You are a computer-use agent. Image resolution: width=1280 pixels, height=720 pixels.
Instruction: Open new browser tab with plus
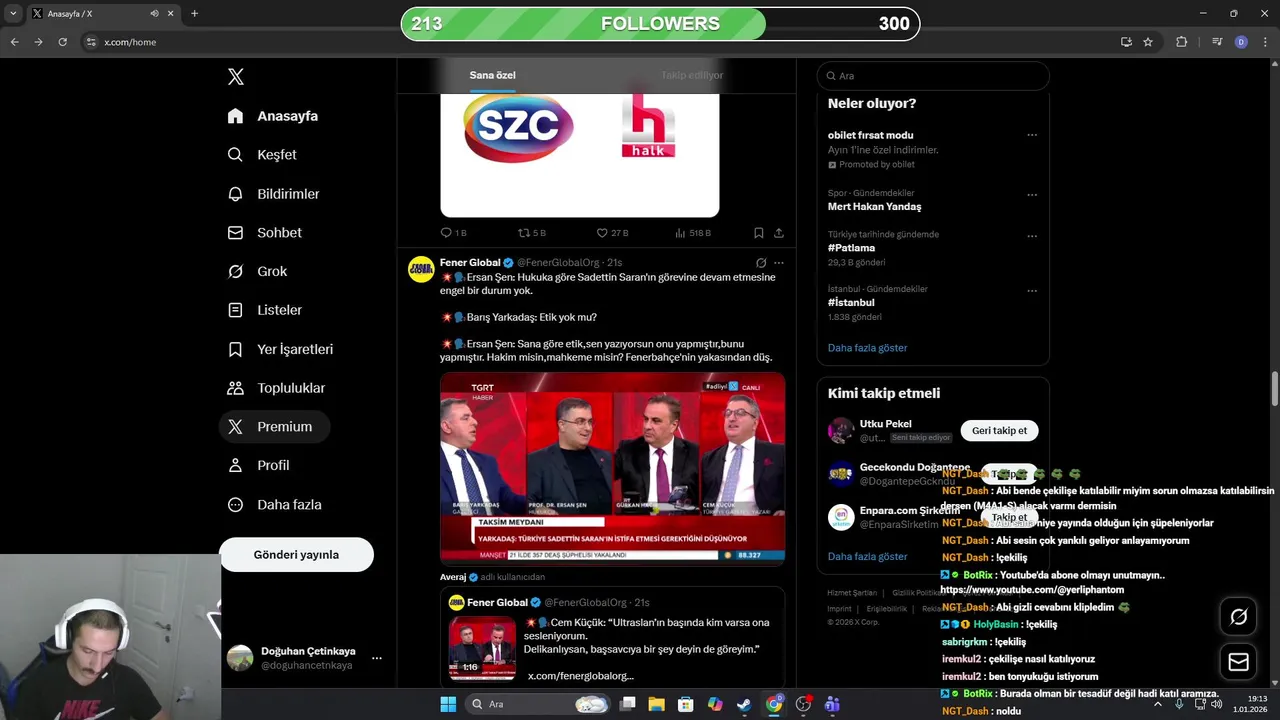click(194, 13)
